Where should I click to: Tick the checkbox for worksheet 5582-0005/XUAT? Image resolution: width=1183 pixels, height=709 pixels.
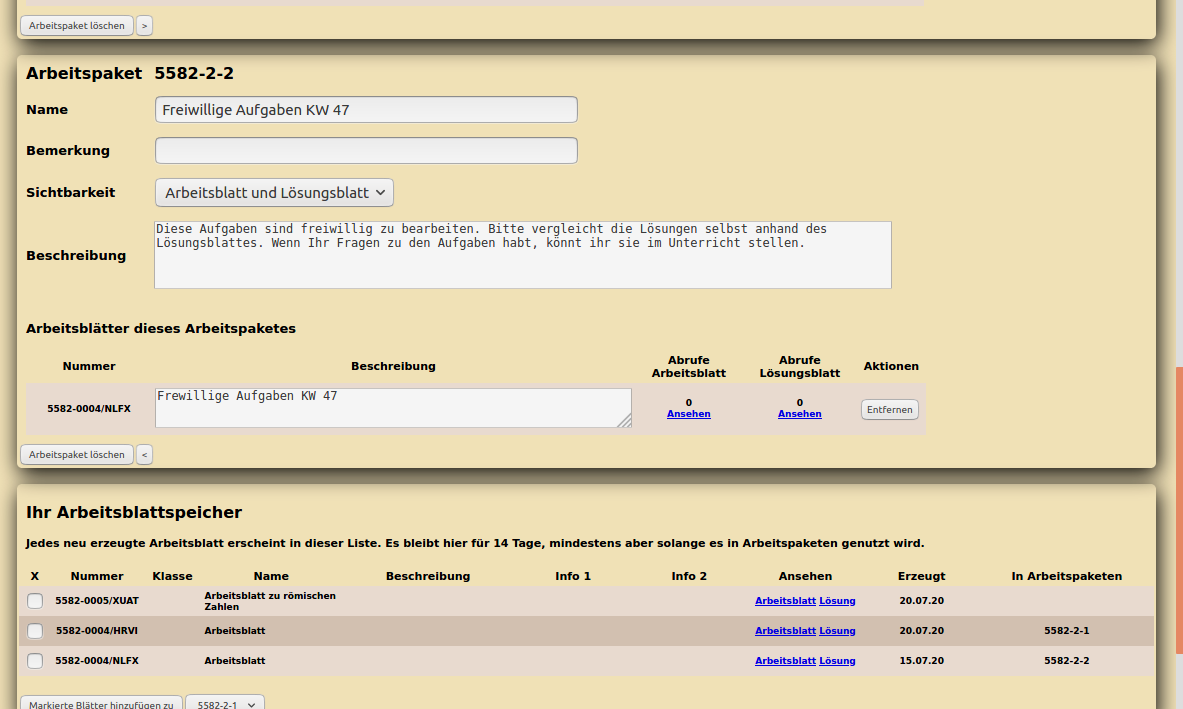[x=35, y=601]
